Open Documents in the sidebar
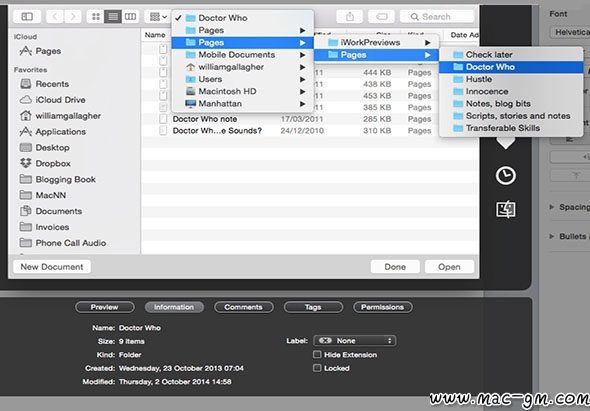 tap(51, 211)
